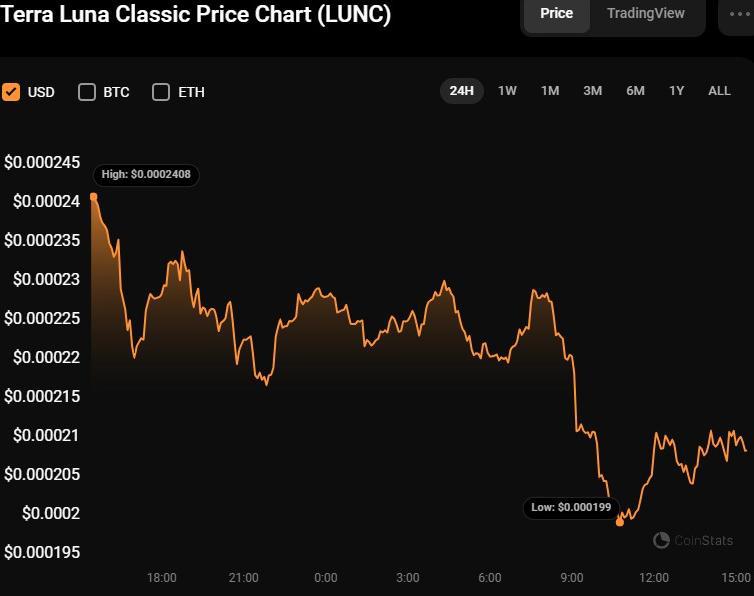This screenshot has height=596, width=754.
Task: Switch to the TradingView tab
Action: coord(645,14)
